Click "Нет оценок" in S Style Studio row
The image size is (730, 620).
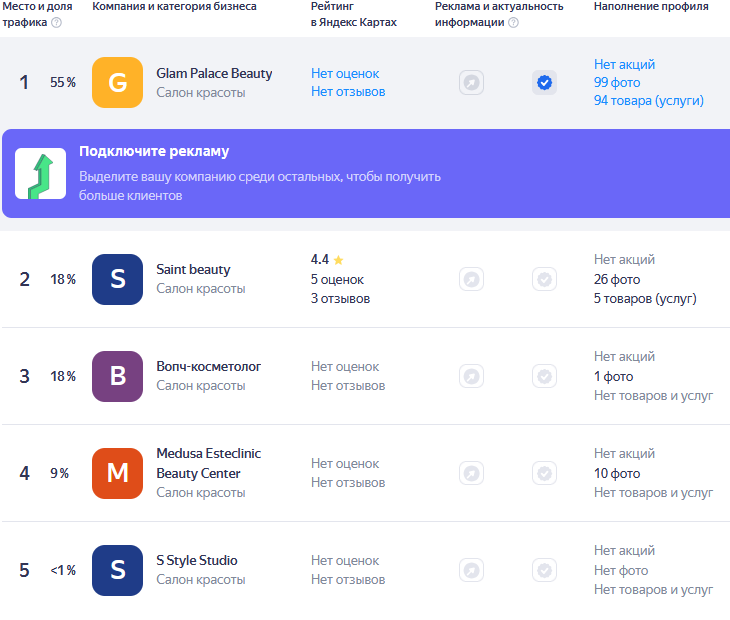345,561
